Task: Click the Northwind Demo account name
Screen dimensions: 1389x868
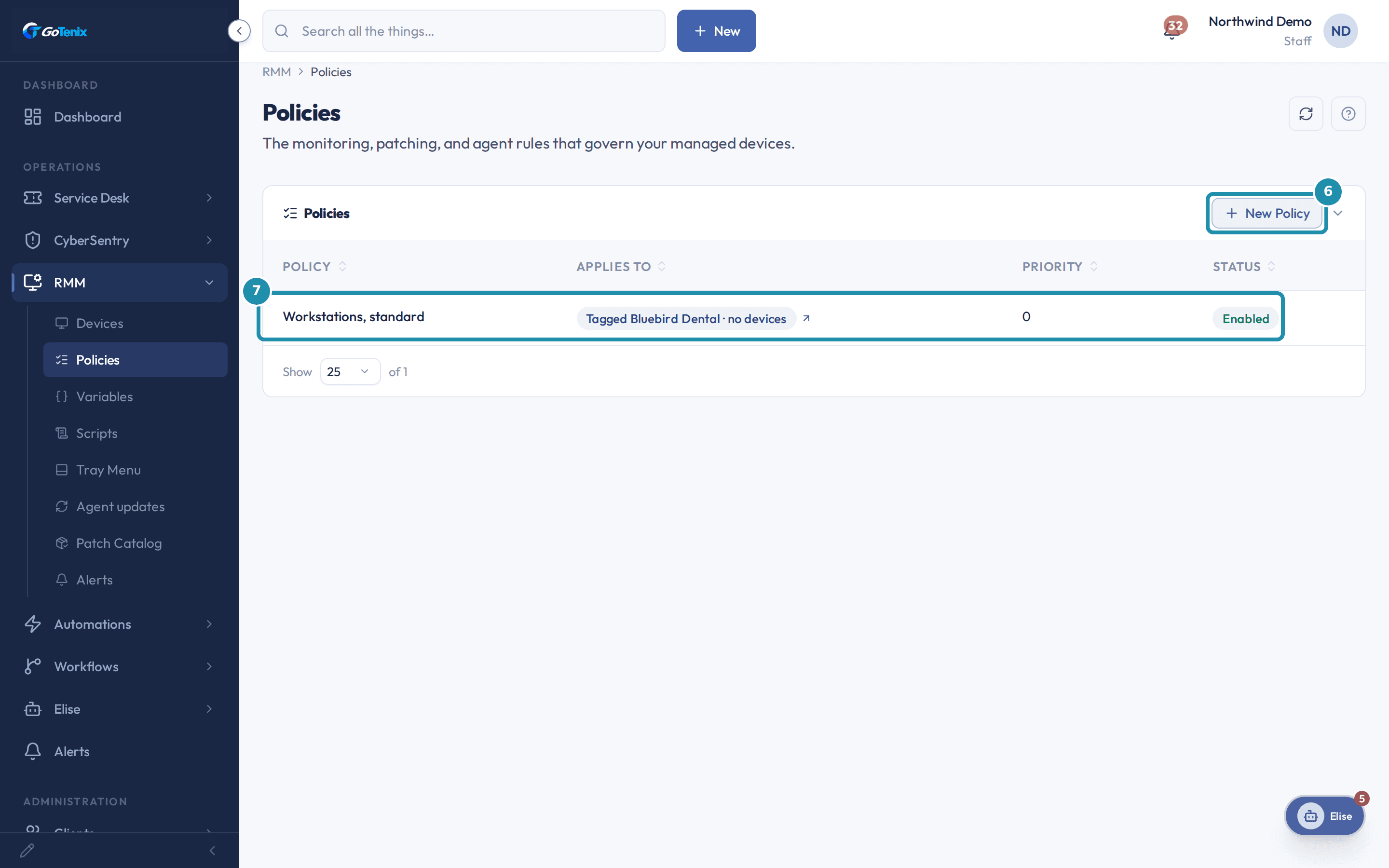Action: pos(1260,22)
